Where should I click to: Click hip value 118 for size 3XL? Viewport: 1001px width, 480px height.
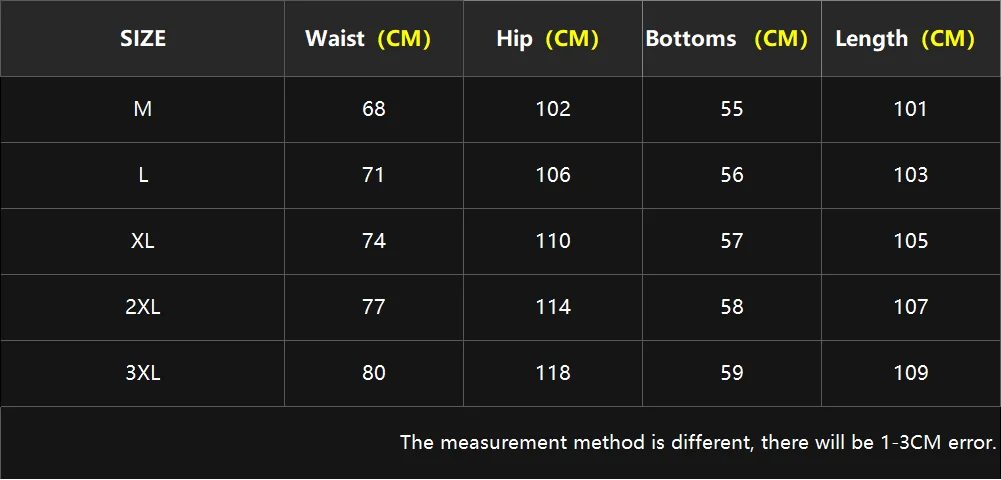[553, 373]
